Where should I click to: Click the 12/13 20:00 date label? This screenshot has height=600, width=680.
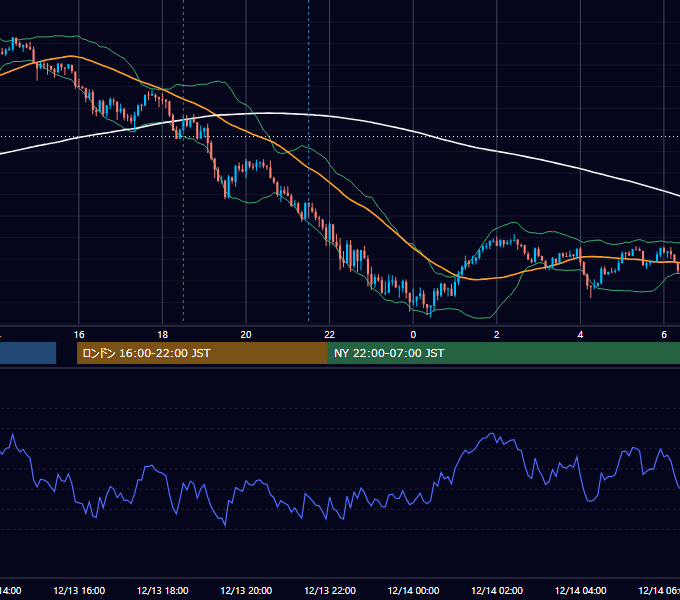click(x=246, y=590)
